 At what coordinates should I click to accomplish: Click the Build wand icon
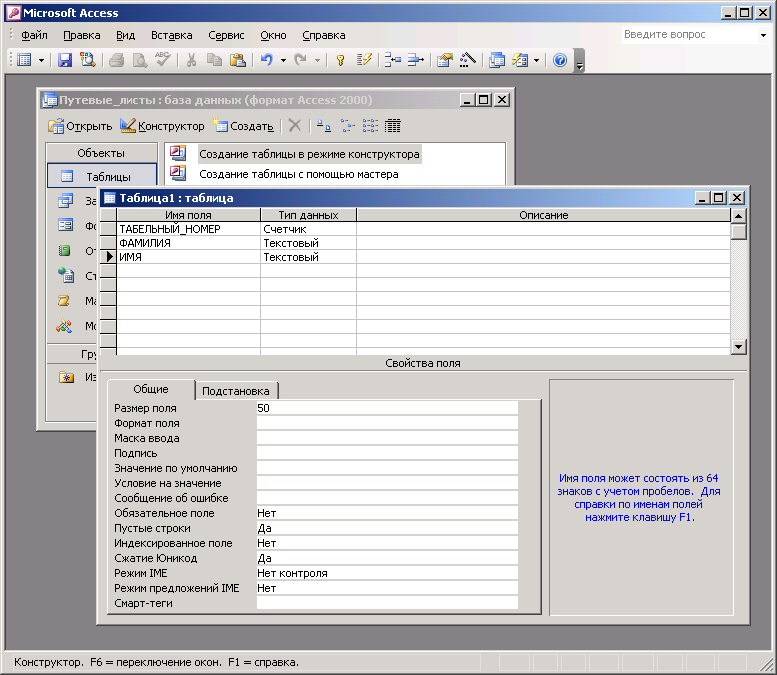[x=467, y=60]
